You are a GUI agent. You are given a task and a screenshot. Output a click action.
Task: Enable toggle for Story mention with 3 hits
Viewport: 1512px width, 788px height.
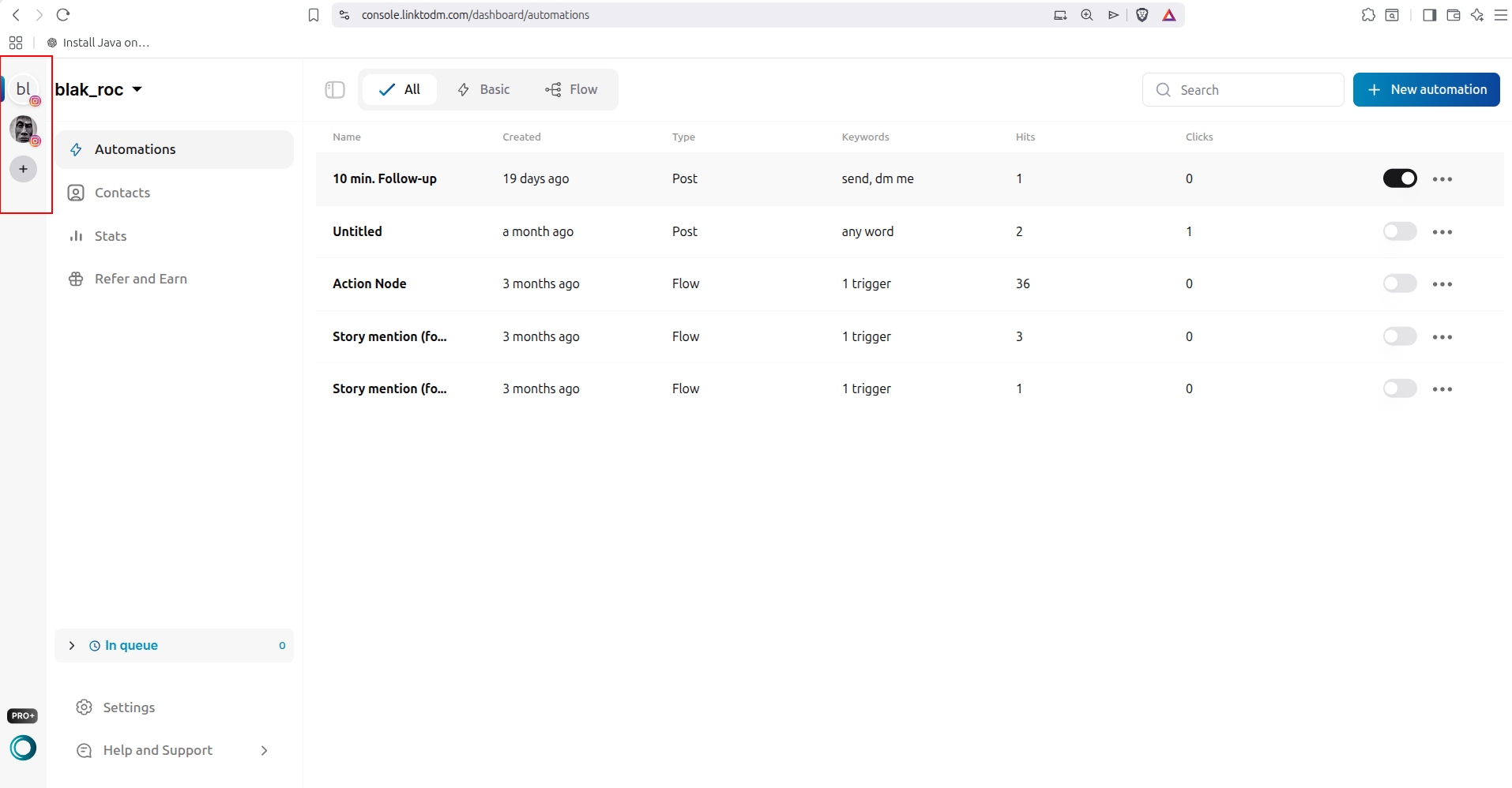coord(1400,336)
